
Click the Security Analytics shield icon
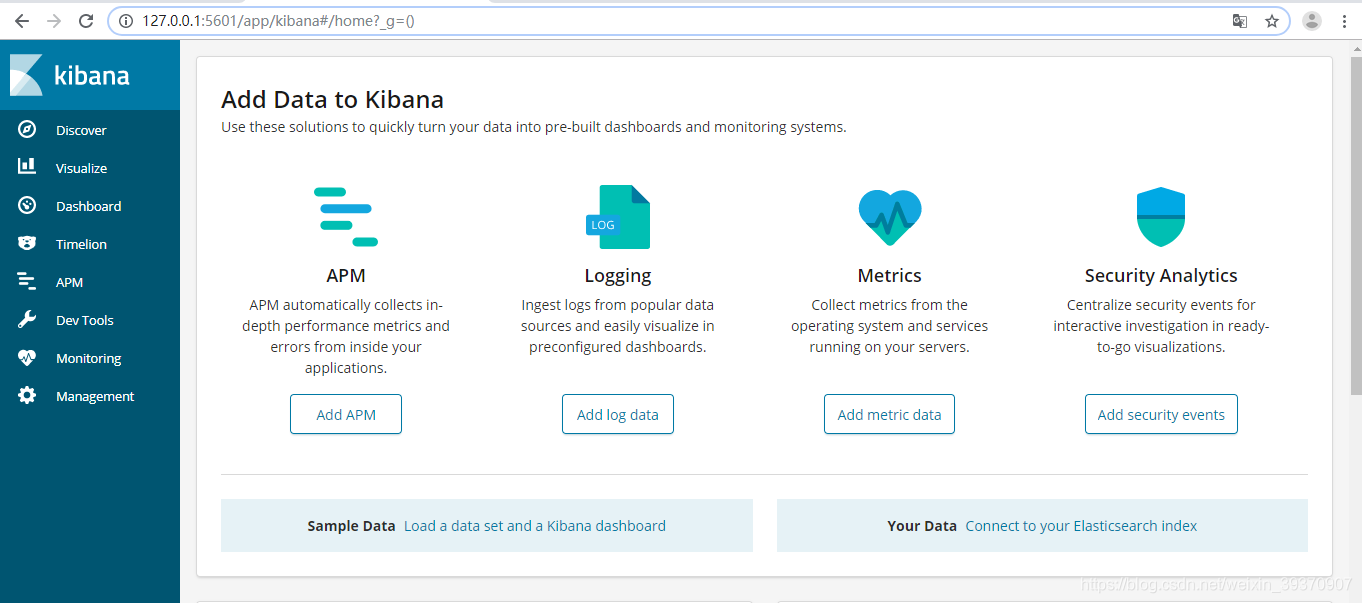click(1161, 217)
